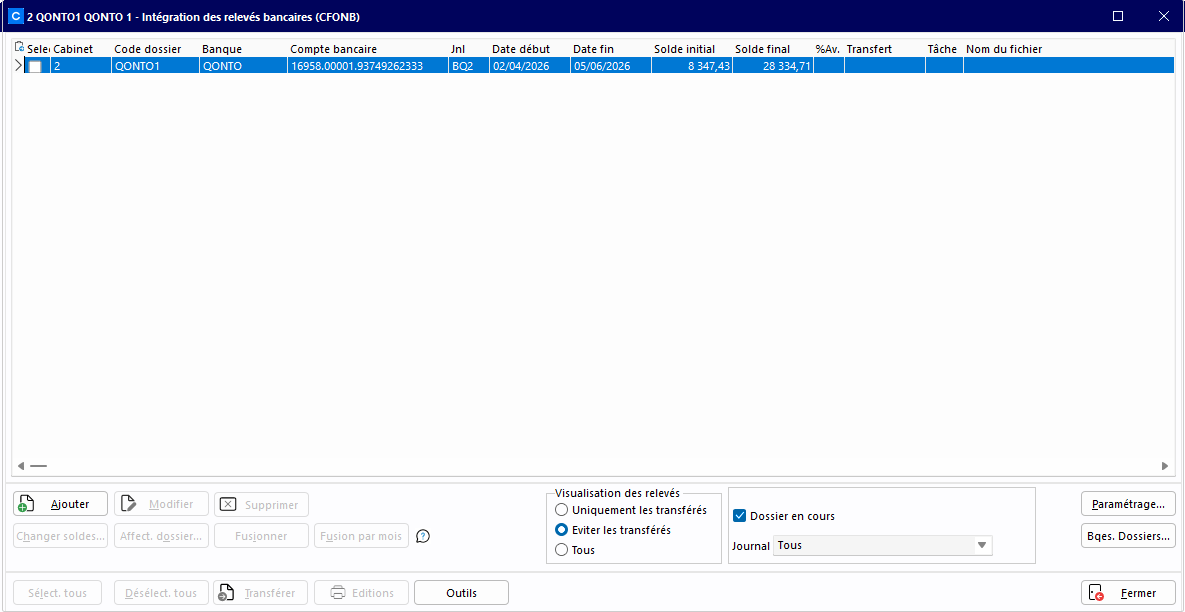Click the 05/06/2026 end date cell
Screen dimensions: 1185x612
611,66
